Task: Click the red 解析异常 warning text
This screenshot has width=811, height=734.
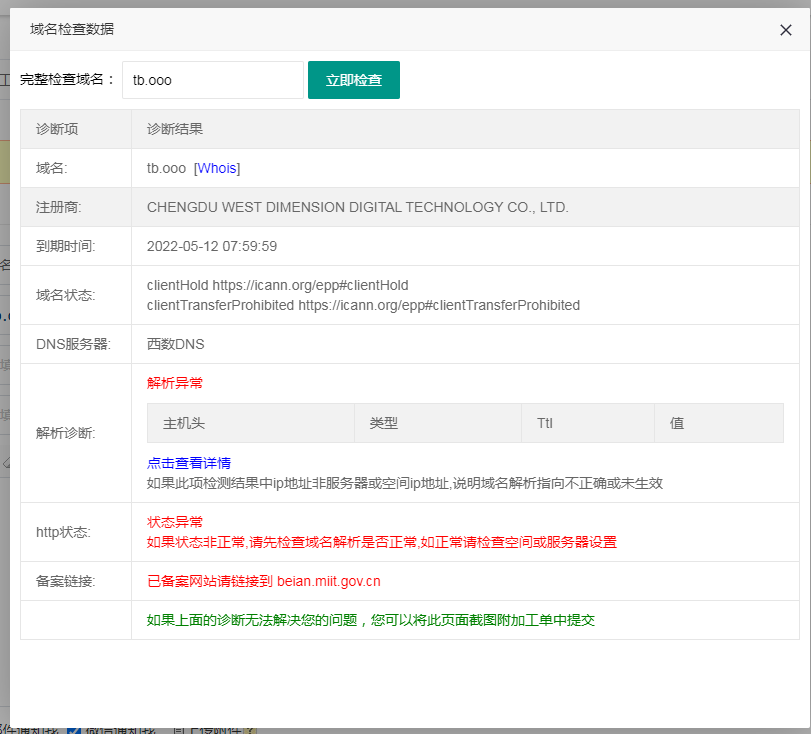Action: point(175,383)
